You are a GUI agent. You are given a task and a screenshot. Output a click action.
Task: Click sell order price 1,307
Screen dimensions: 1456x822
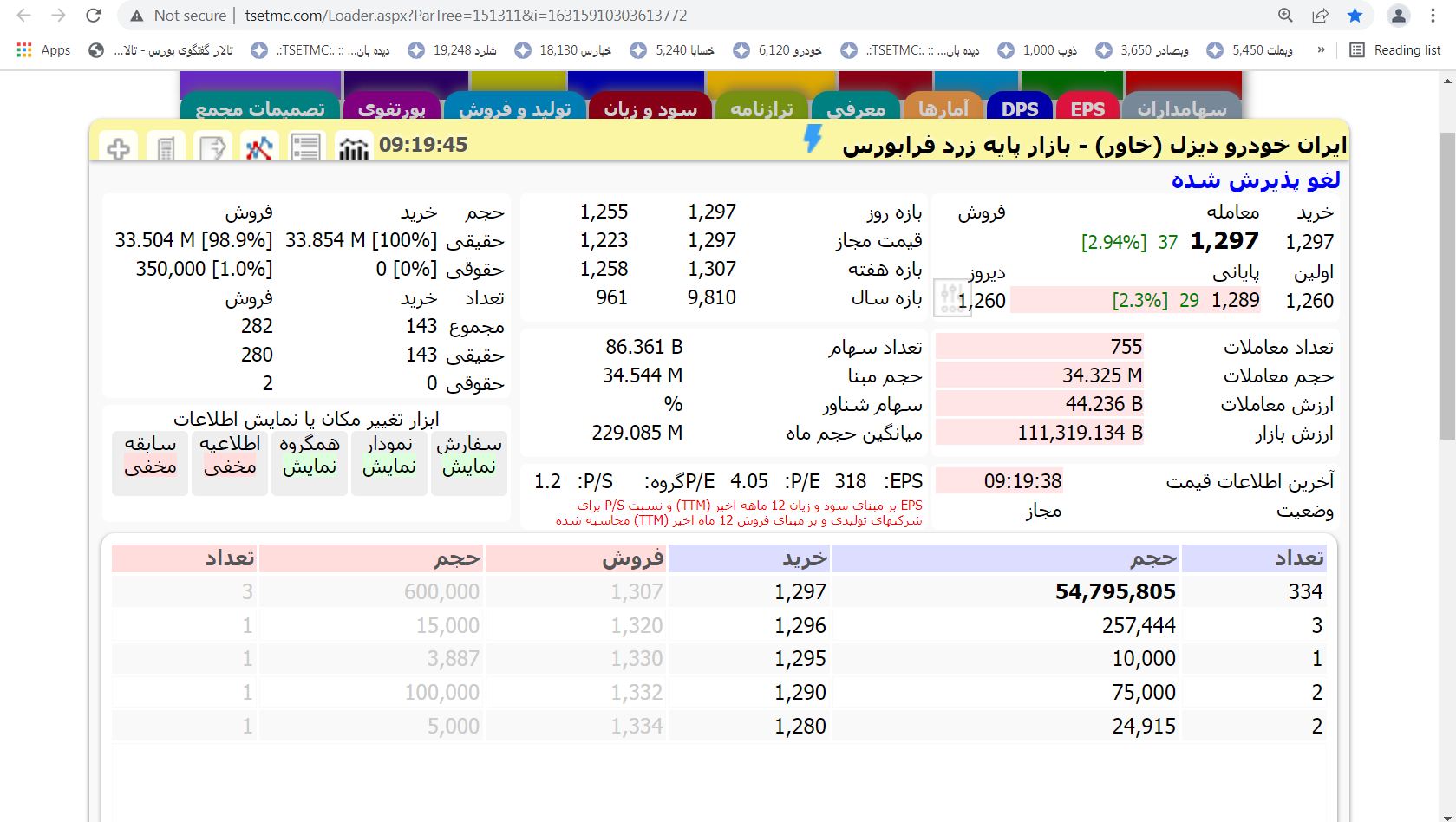coord(637,591)
